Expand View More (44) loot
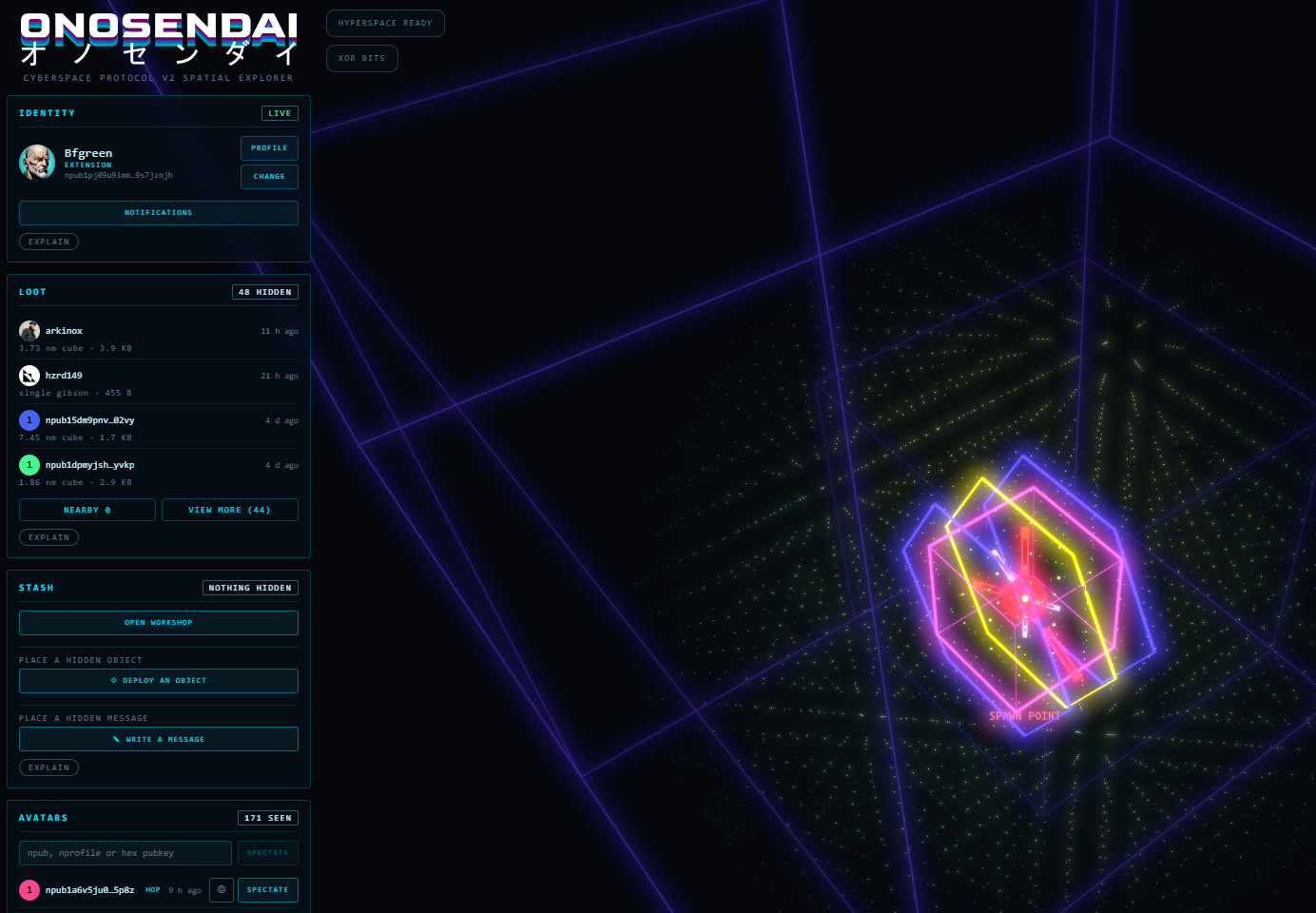This screenshot has width=1316, height=913. coord(230,510)
